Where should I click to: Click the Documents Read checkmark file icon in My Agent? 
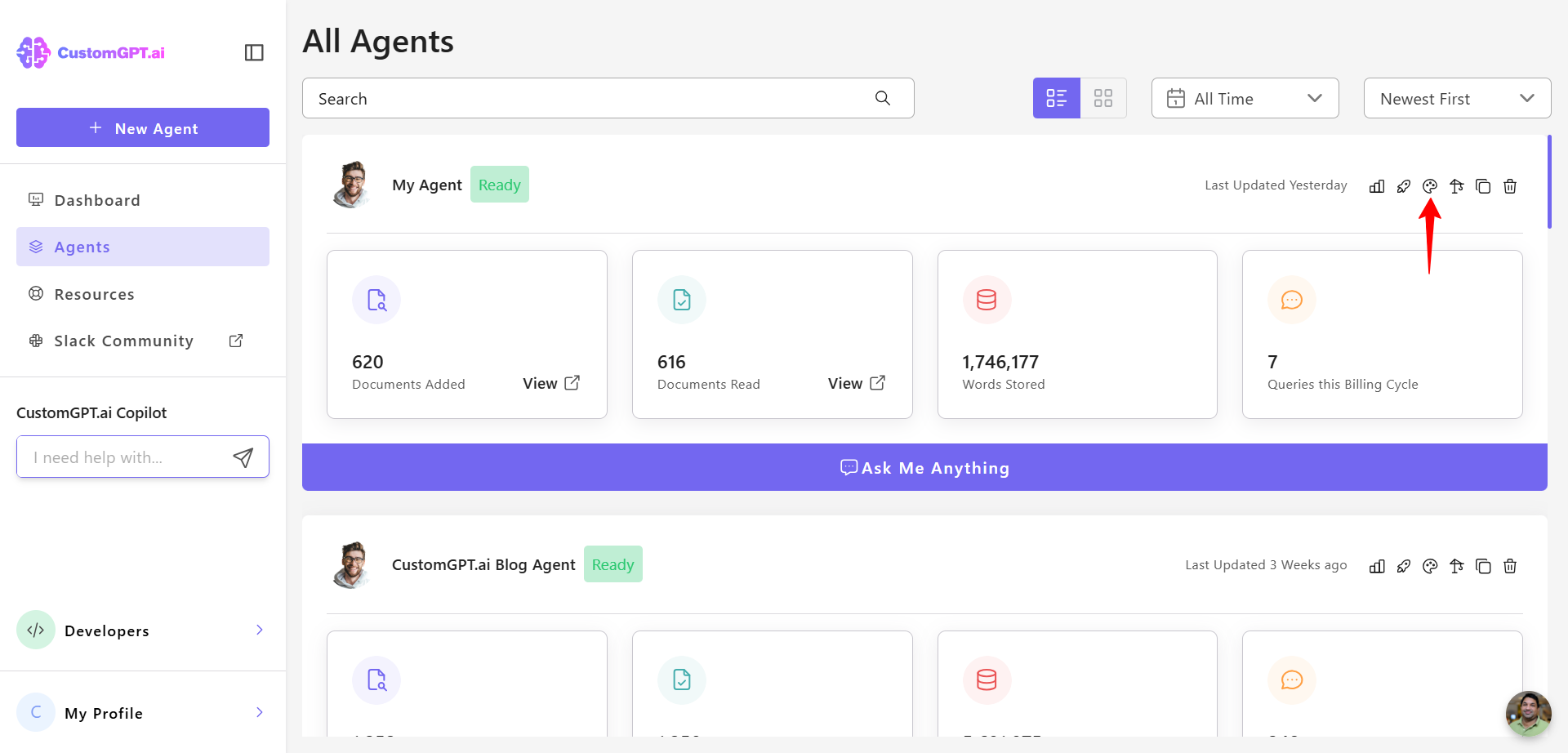tap(682, 300)
